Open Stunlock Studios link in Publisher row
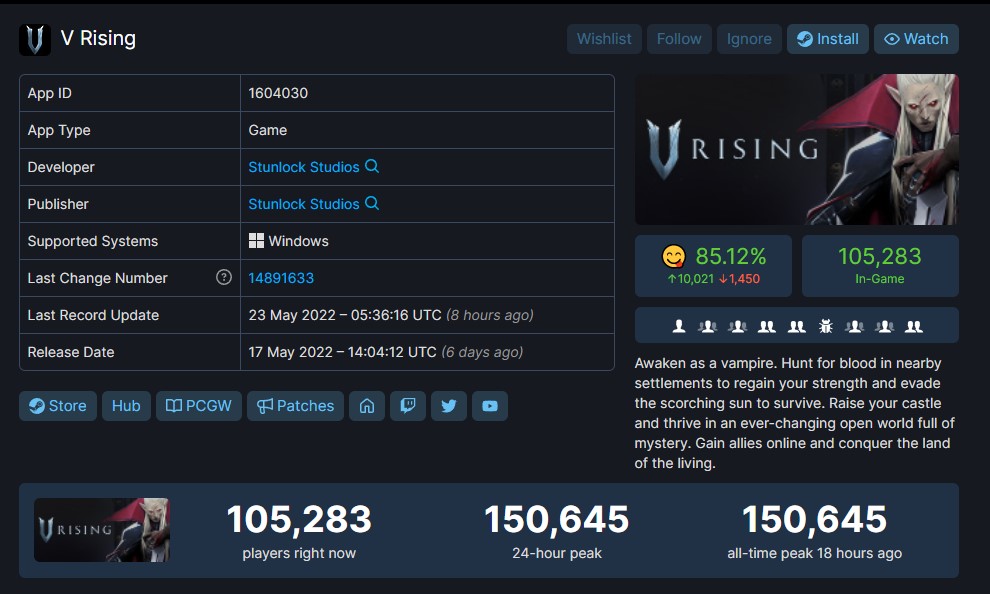This screenshot has width=990, height=594. tap(304, 205)
